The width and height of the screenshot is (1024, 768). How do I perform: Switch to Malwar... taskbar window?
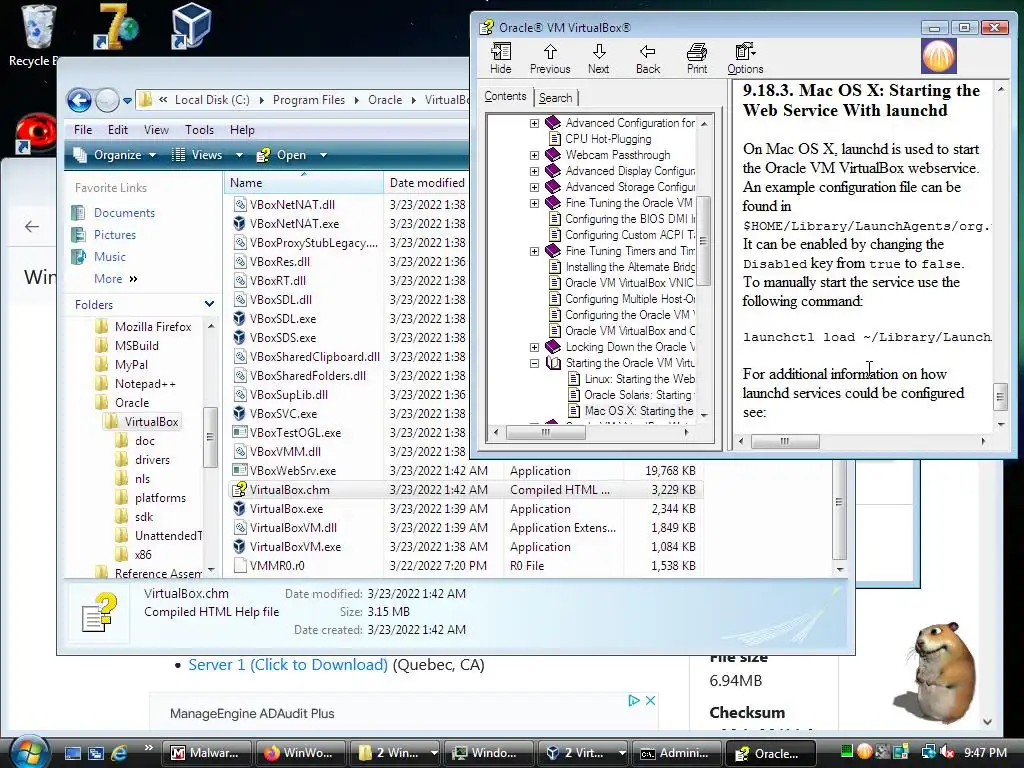[x=206, y=753]
